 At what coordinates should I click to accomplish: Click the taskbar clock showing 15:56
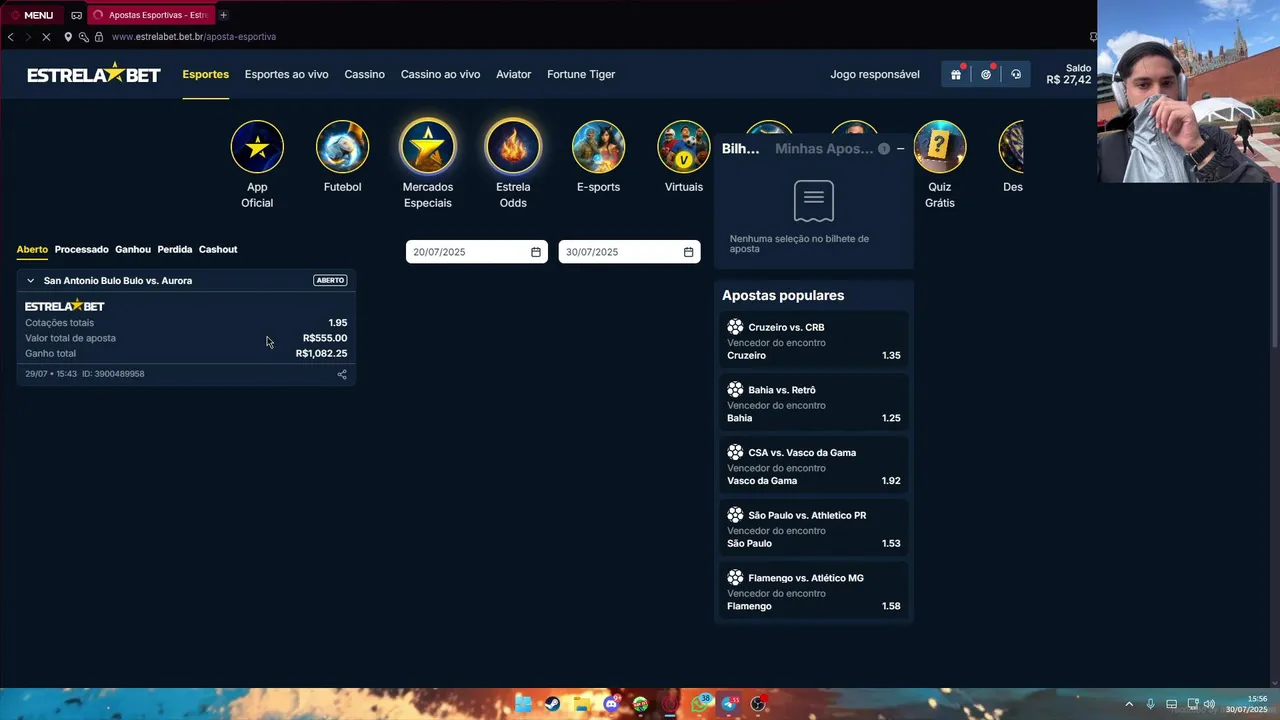click(x=1247, y=704)
